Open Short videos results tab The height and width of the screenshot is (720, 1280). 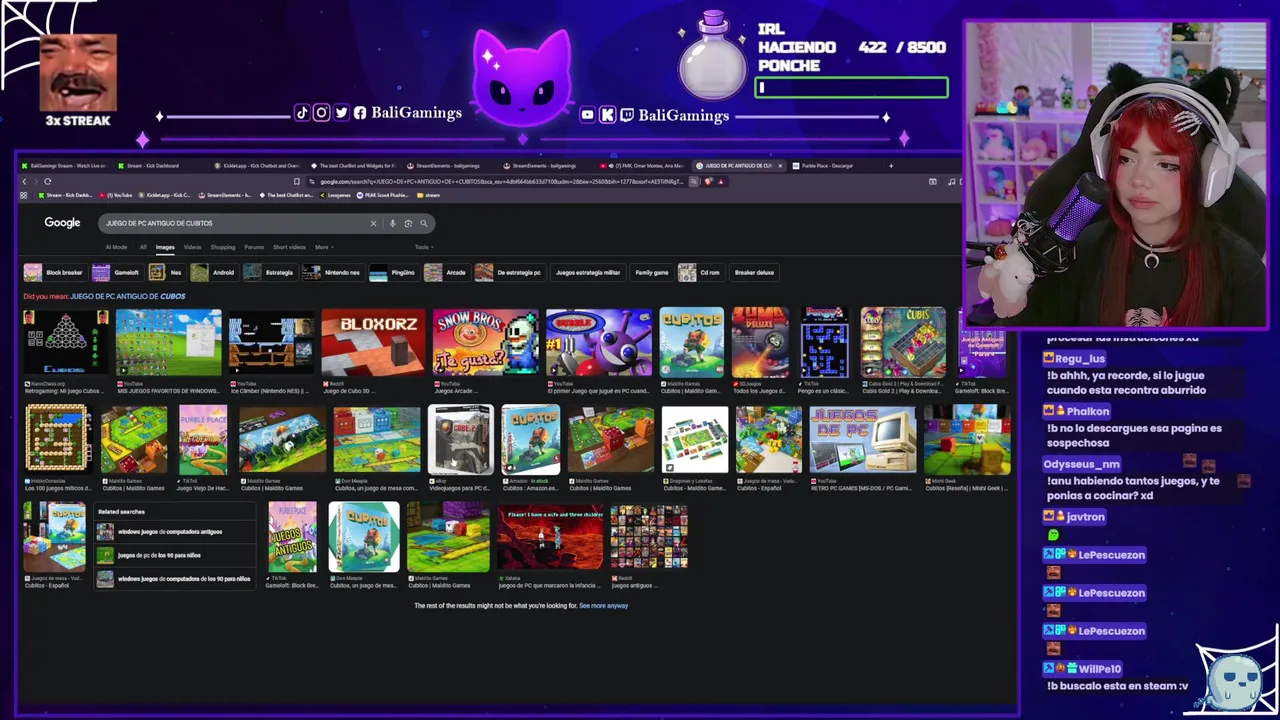click(x=289, y=247)
